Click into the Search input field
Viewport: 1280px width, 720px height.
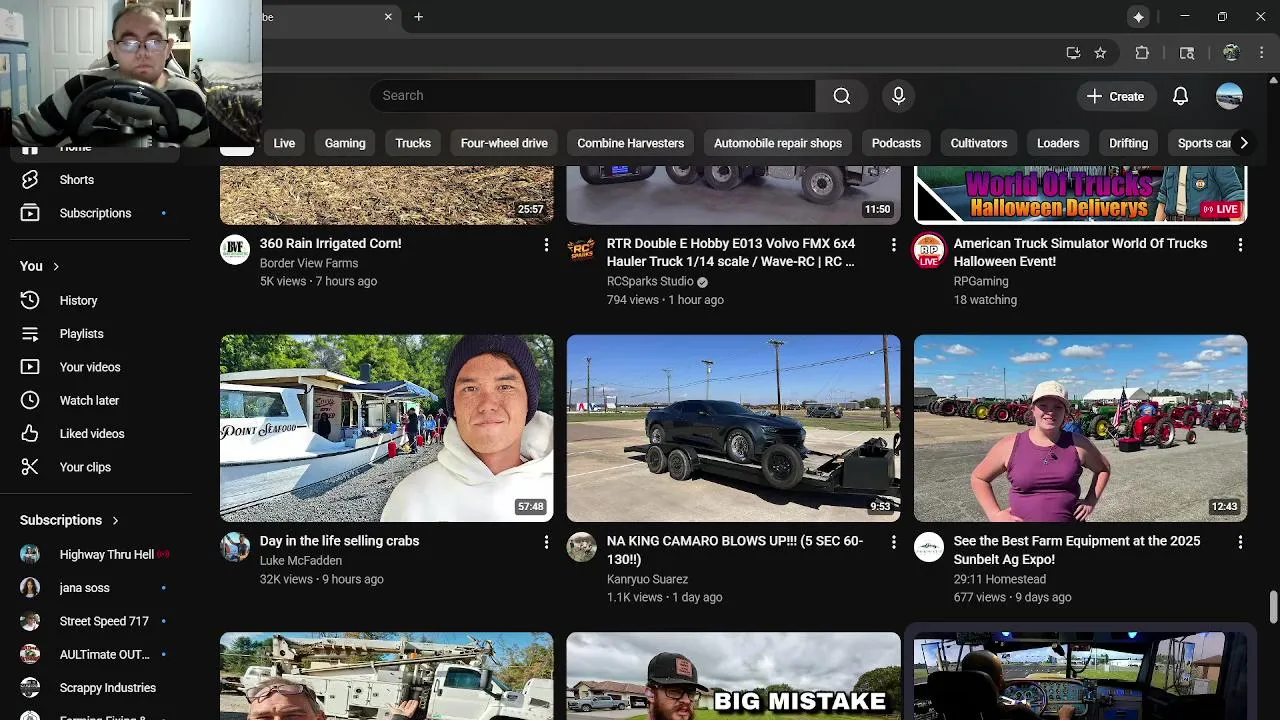click(592, 96)
